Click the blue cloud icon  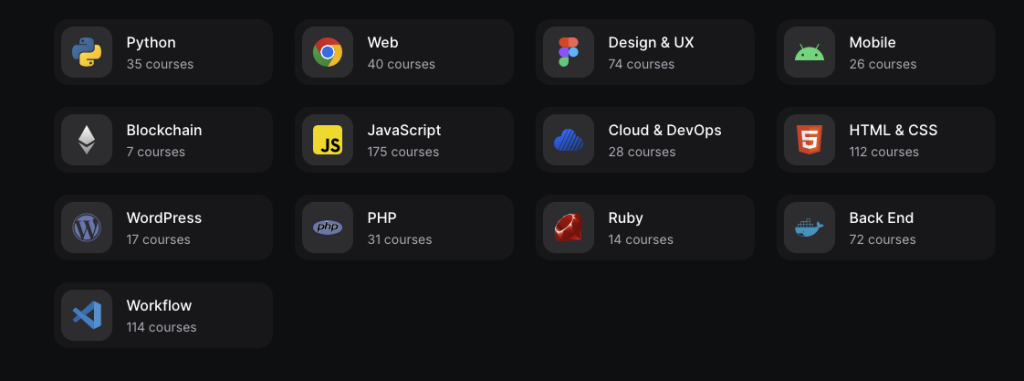[x=568, y=140]
